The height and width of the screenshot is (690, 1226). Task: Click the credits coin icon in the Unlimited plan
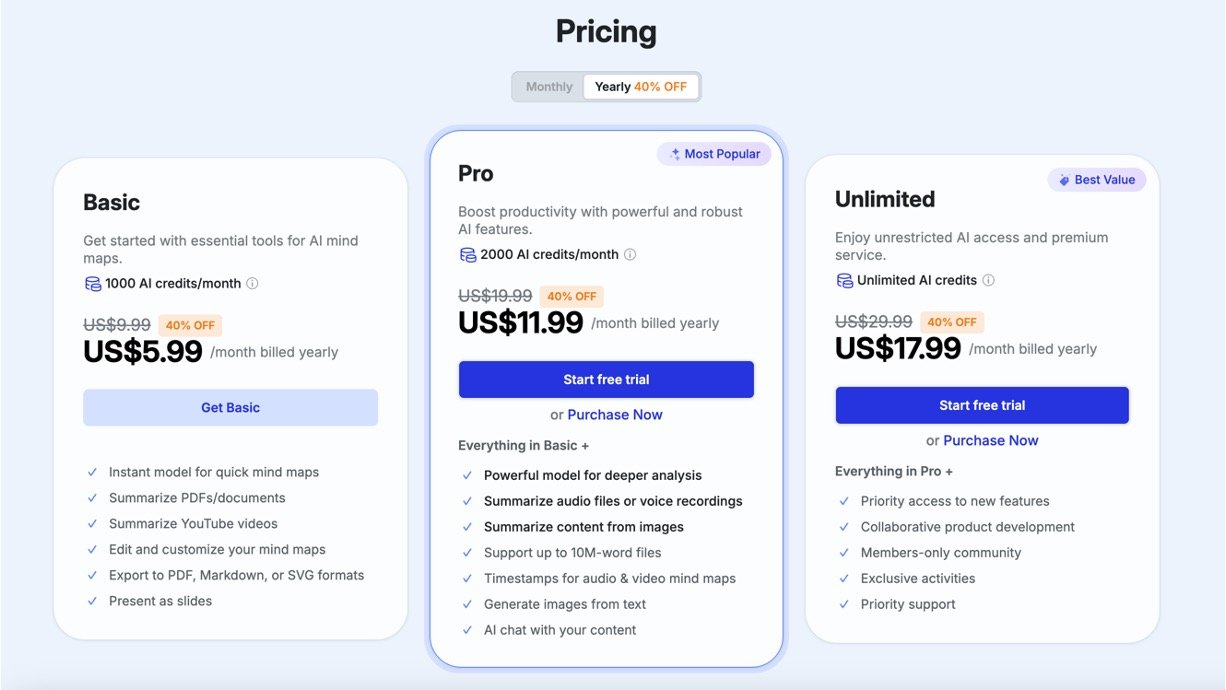click(845, 281)
